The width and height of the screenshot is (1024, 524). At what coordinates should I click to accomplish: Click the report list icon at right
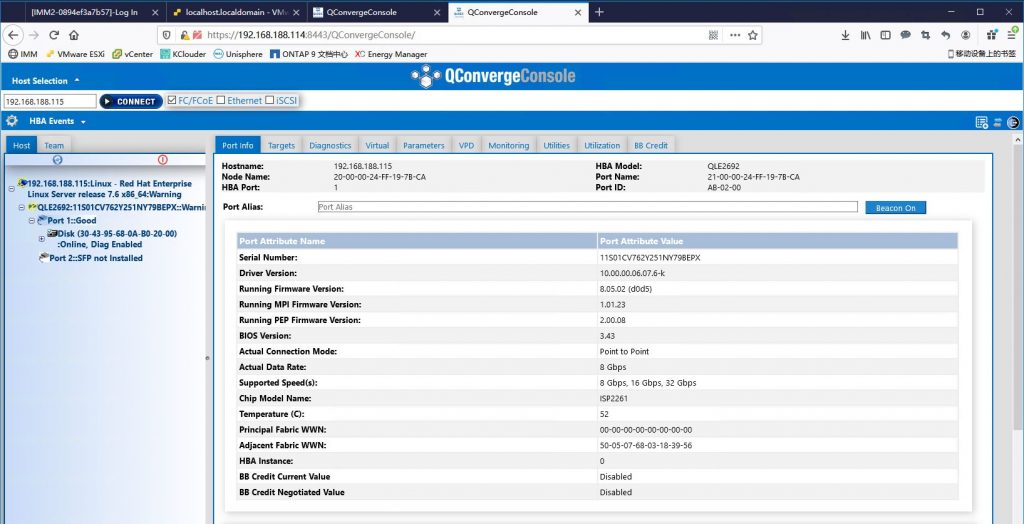click(982, 122)
